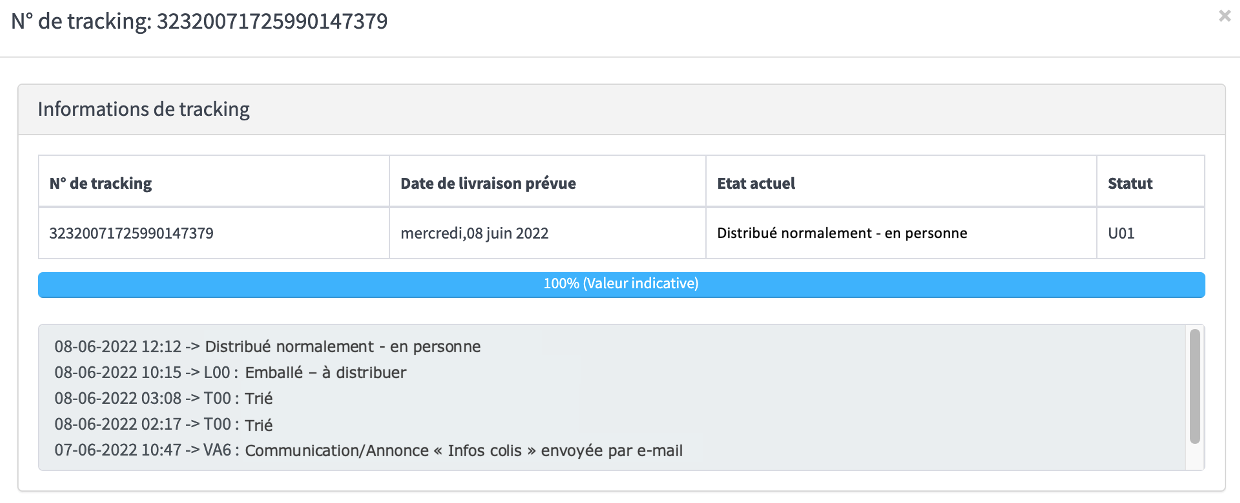Click the 03:08 'T00 : Trié' log entry

tap(163, 399)
